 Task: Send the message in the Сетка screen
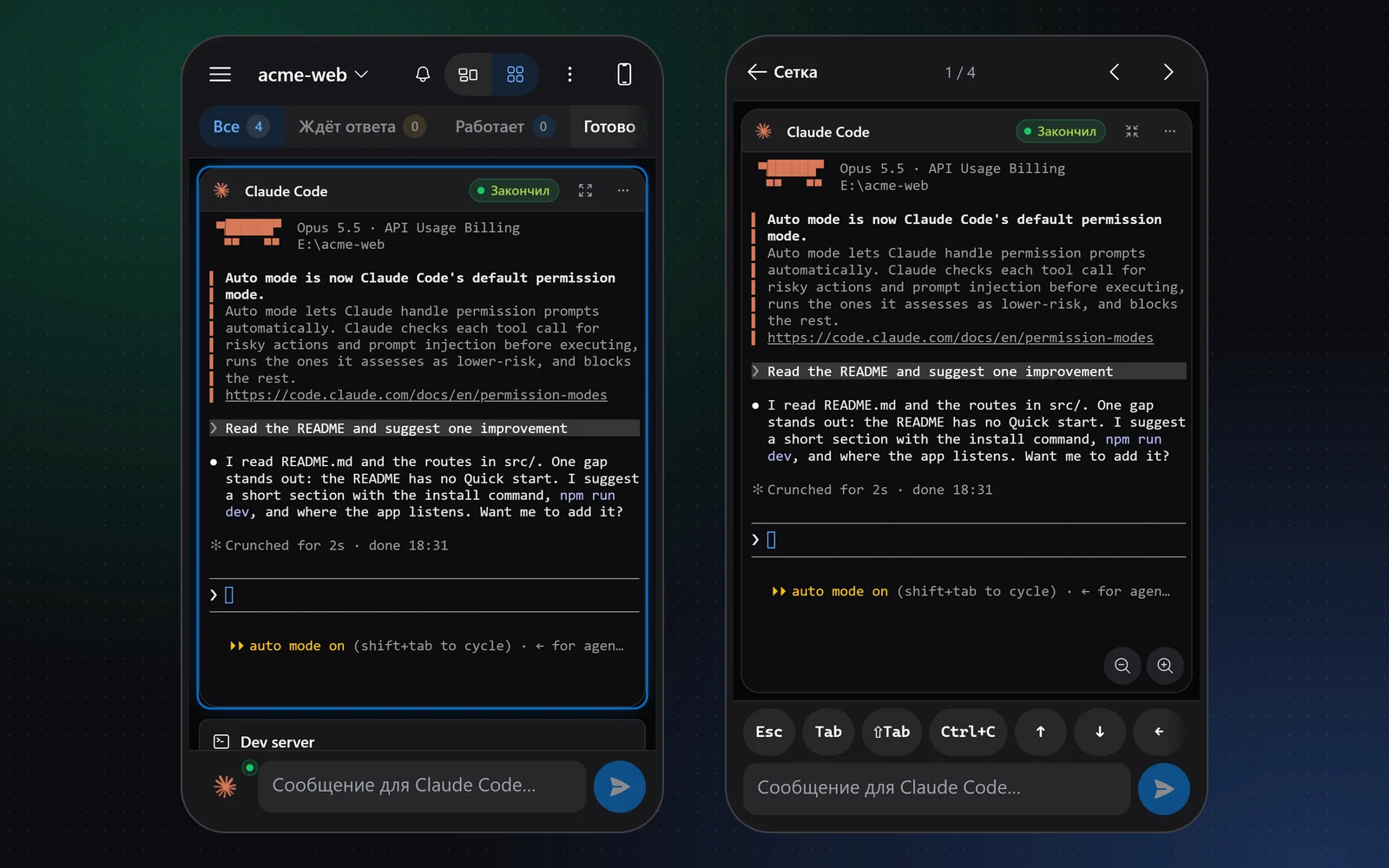click(1163, 788)
